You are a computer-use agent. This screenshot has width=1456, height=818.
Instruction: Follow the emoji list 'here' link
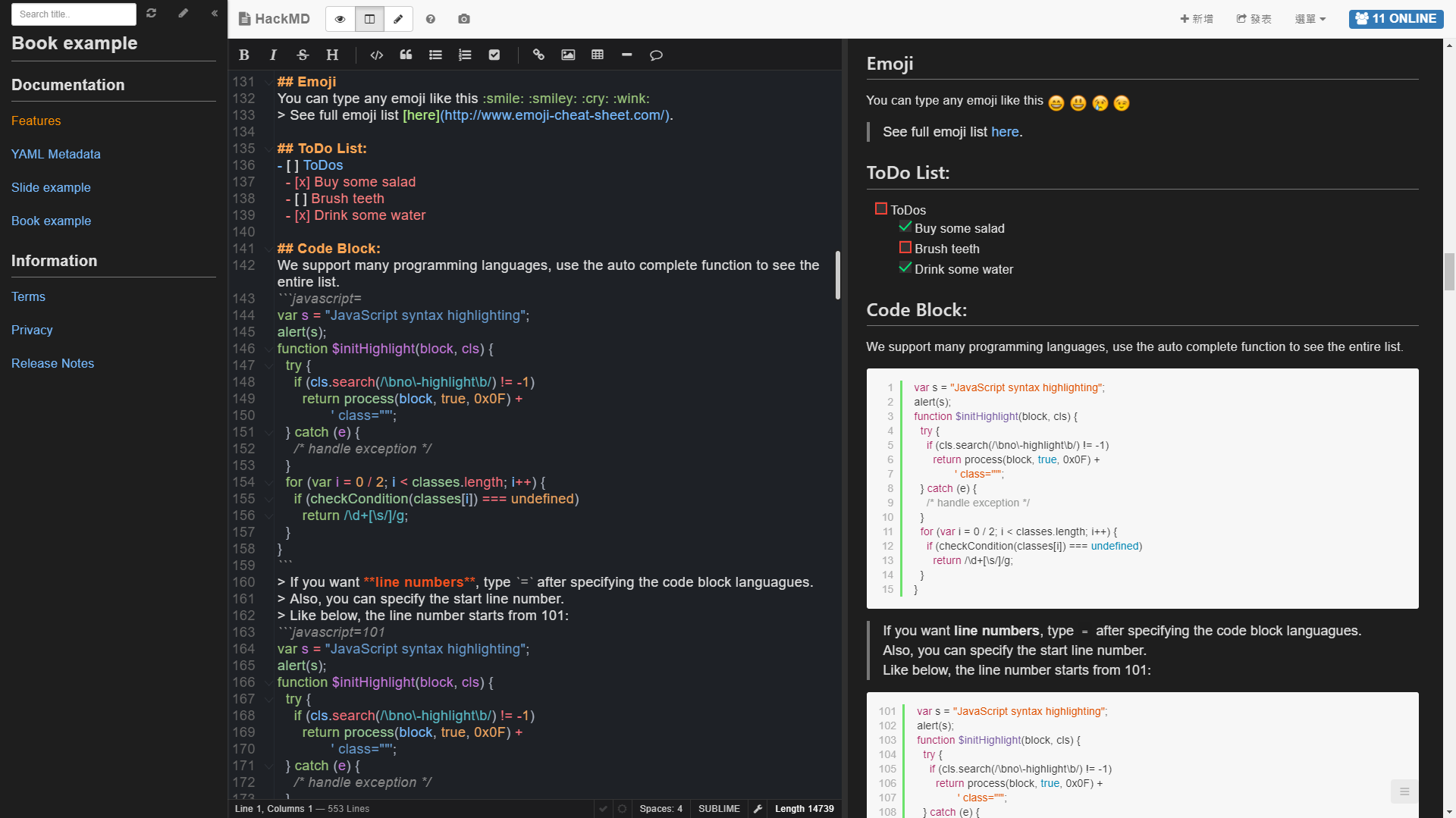coord(1005,132)
